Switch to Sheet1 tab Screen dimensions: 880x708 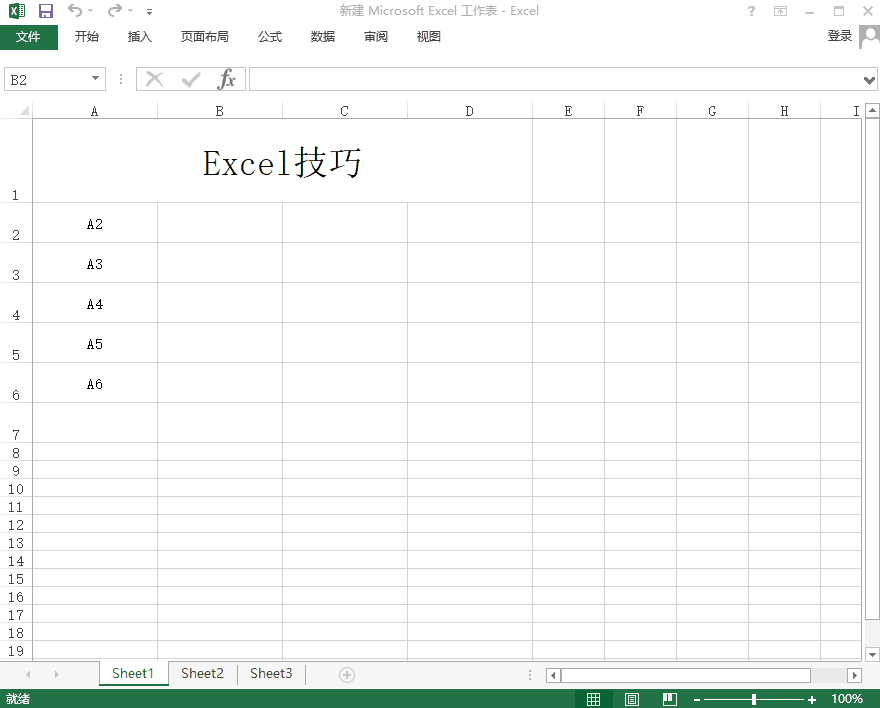pos(133,673)
